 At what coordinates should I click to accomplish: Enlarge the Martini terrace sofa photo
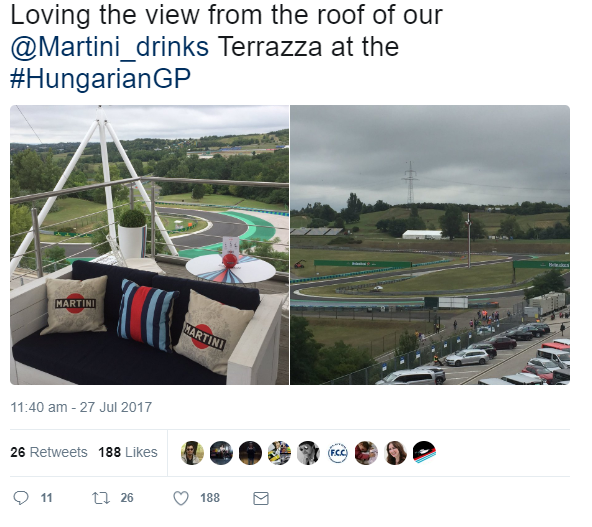[x=150, y=245]
